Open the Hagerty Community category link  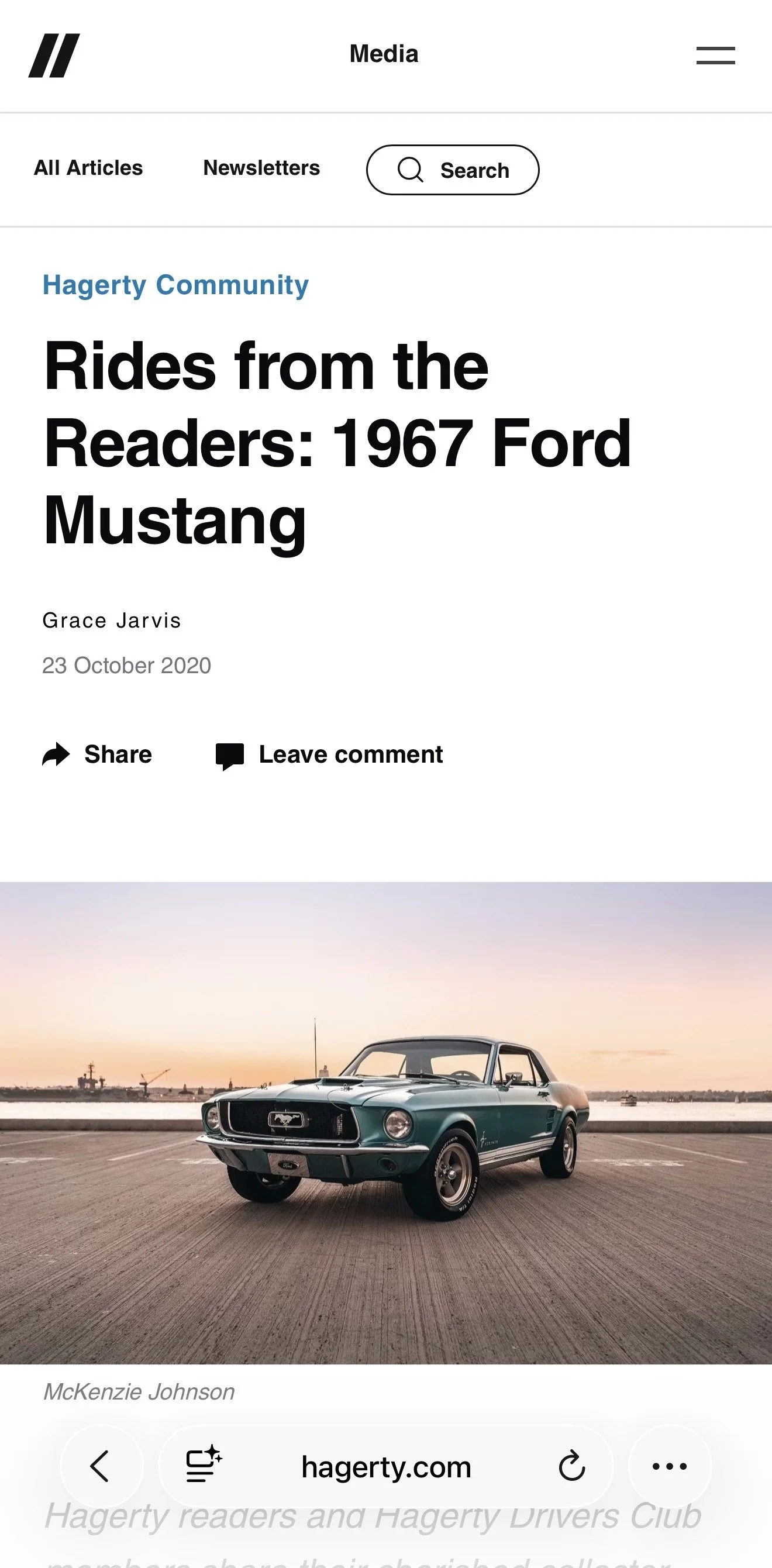tap(175, 285)
